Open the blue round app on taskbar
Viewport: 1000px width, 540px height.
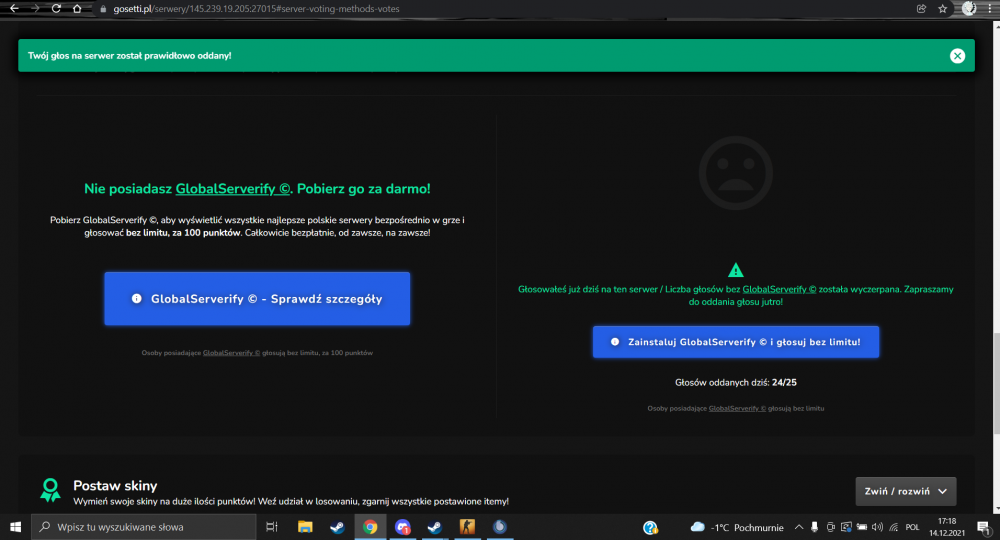(x=500, y=527)
